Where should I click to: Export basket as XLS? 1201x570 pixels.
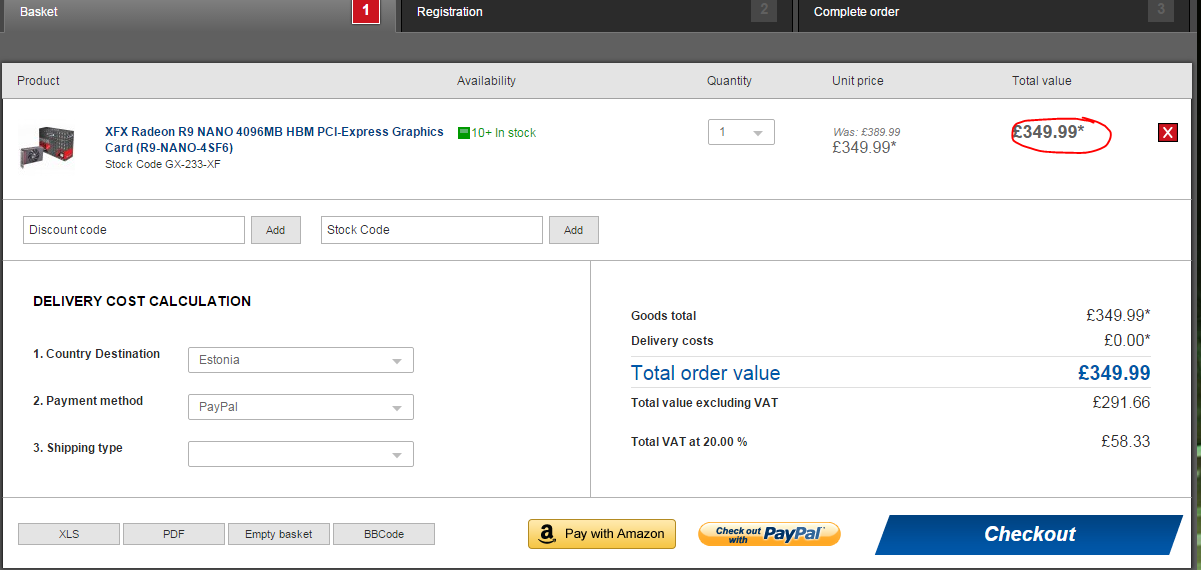(69, 534)
